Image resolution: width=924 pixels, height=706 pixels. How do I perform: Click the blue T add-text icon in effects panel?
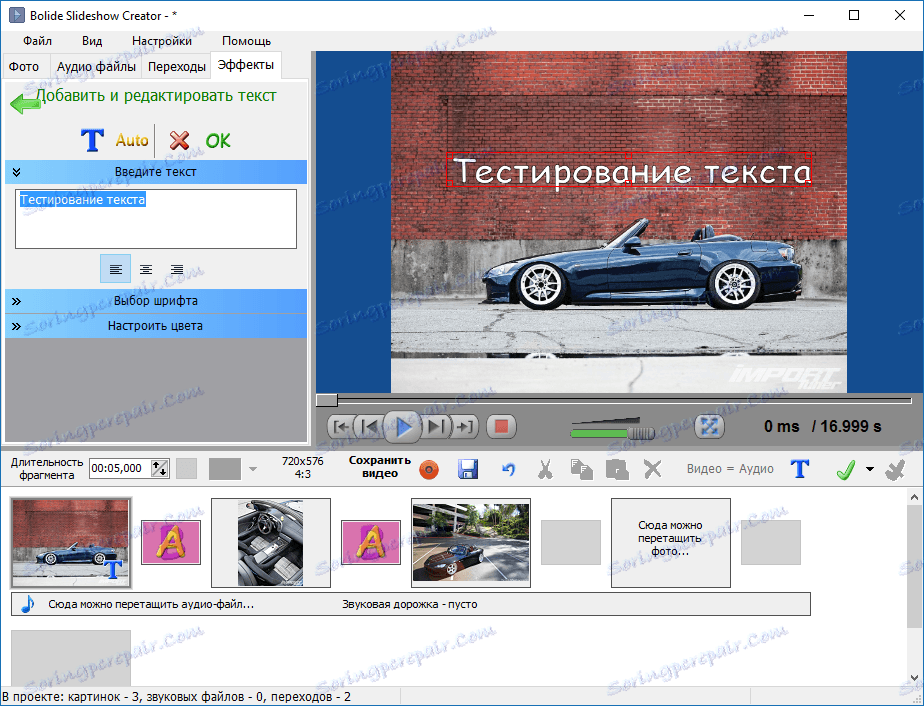[x=92, y=140]
